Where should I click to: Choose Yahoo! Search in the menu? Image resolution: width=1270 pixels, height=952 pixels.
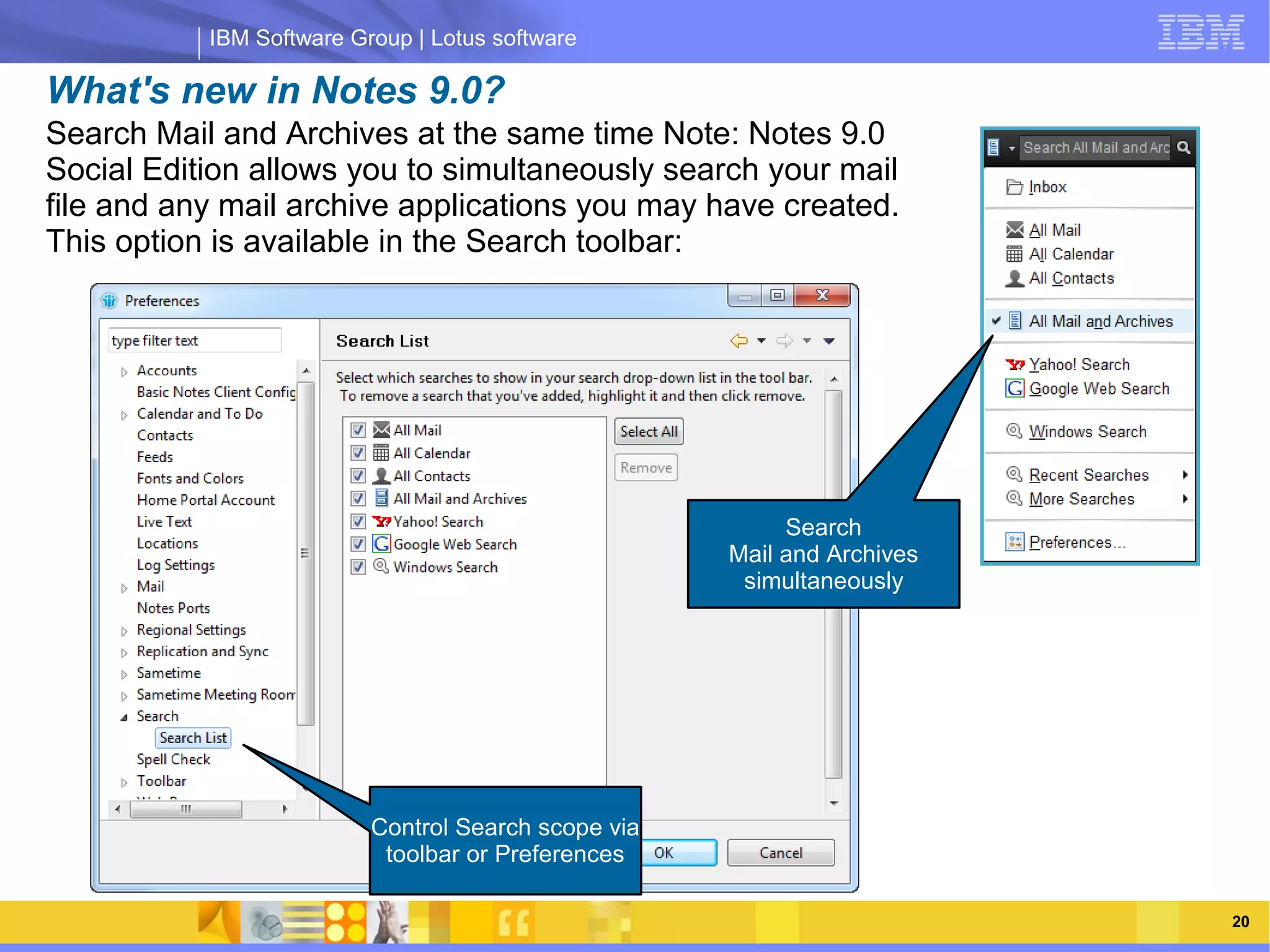click(x=1090, y=365)
